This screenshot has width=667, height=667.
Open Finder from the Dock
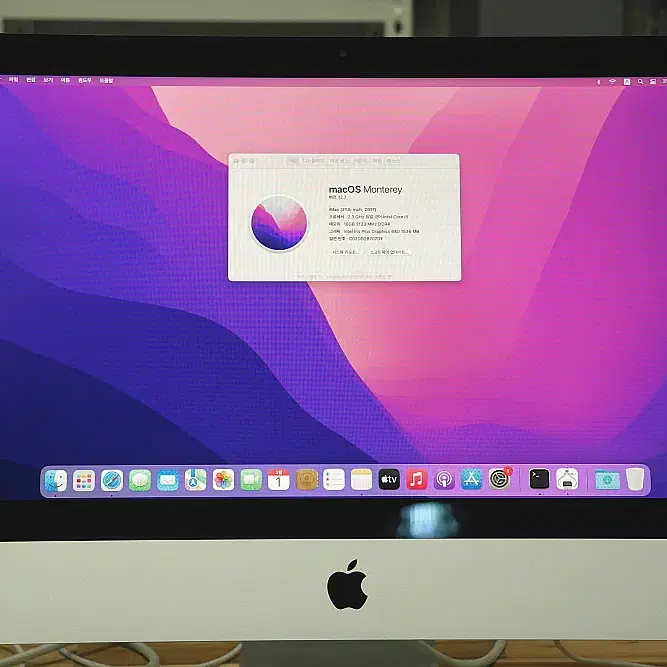(56, 480)
